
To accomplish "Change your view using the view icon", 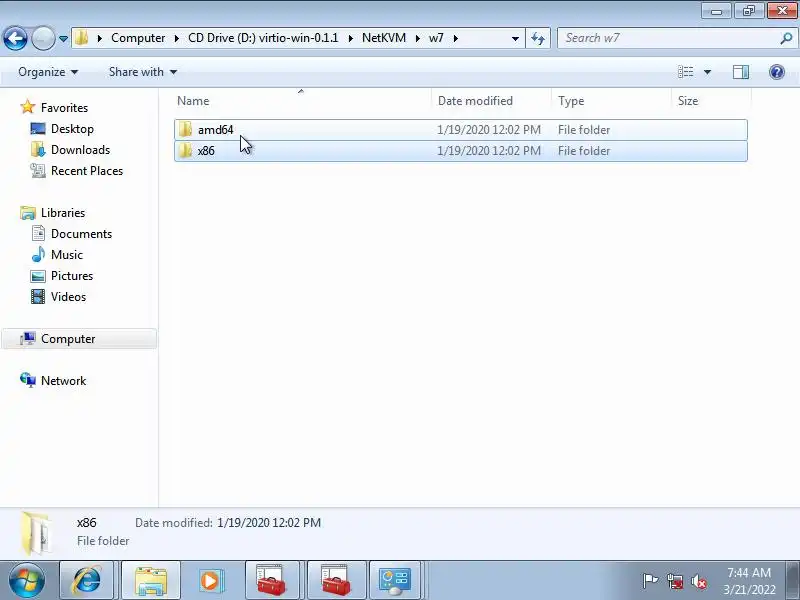I will point(685,72).
